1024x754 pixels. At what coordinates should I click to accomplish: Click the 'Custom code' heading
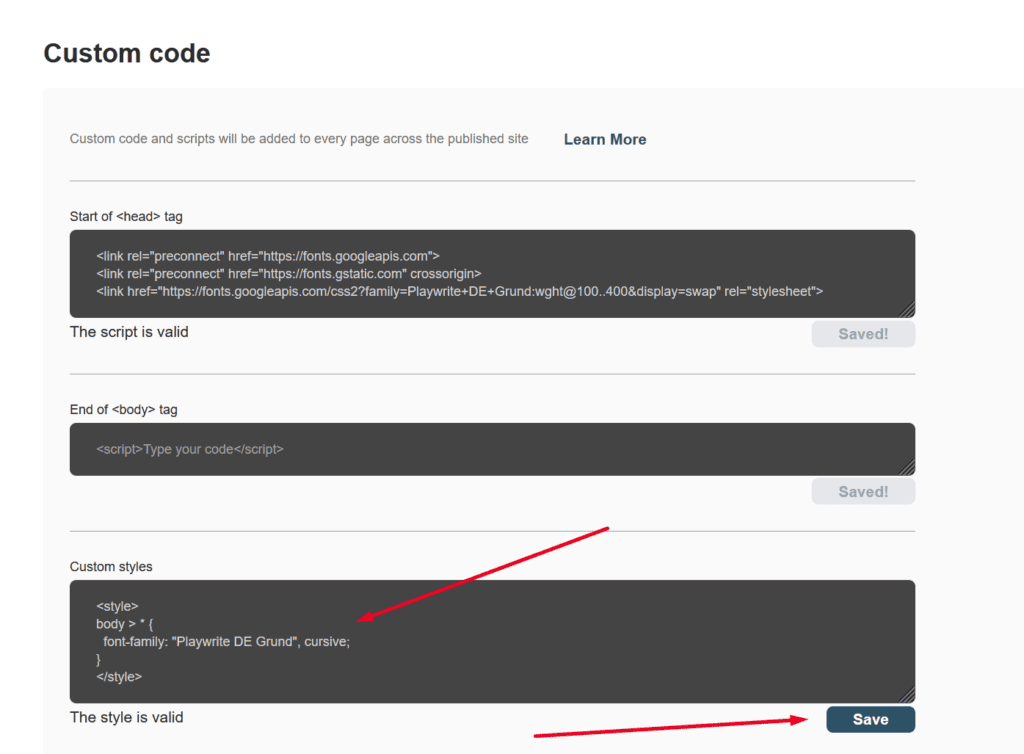point(127,53)
